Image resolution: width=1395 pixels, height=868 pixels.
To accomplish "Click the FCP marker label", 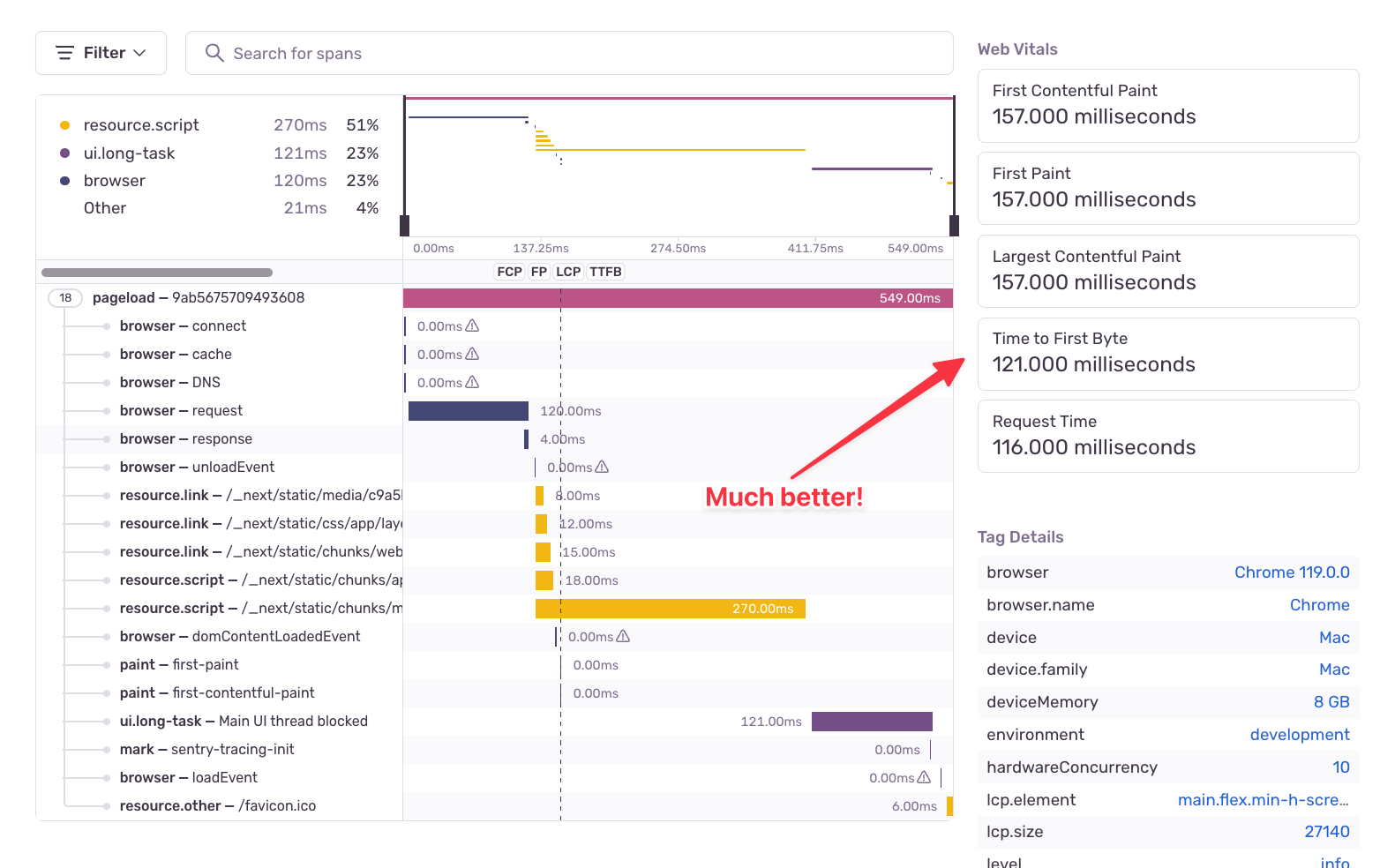I will click(509, 272).
